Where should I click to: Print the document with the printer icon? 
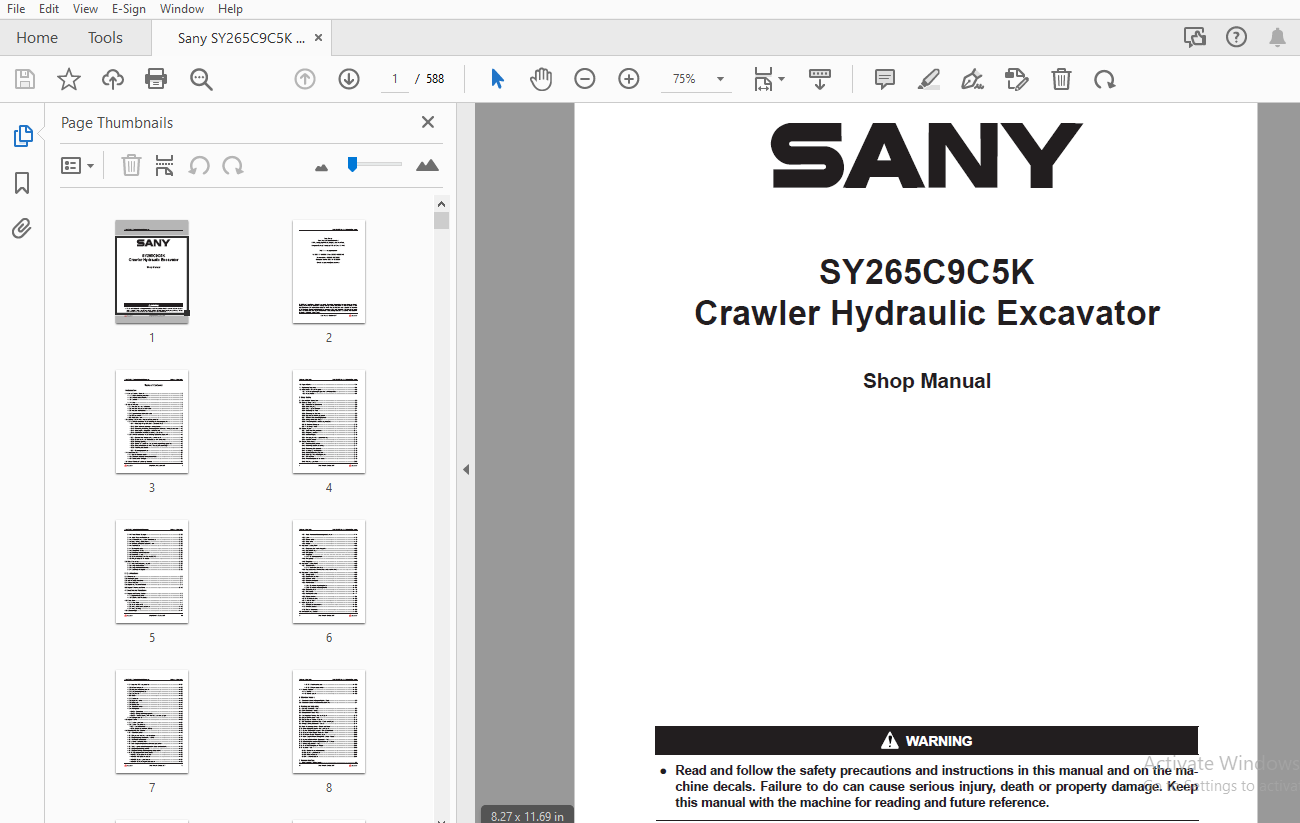(156, 79)
